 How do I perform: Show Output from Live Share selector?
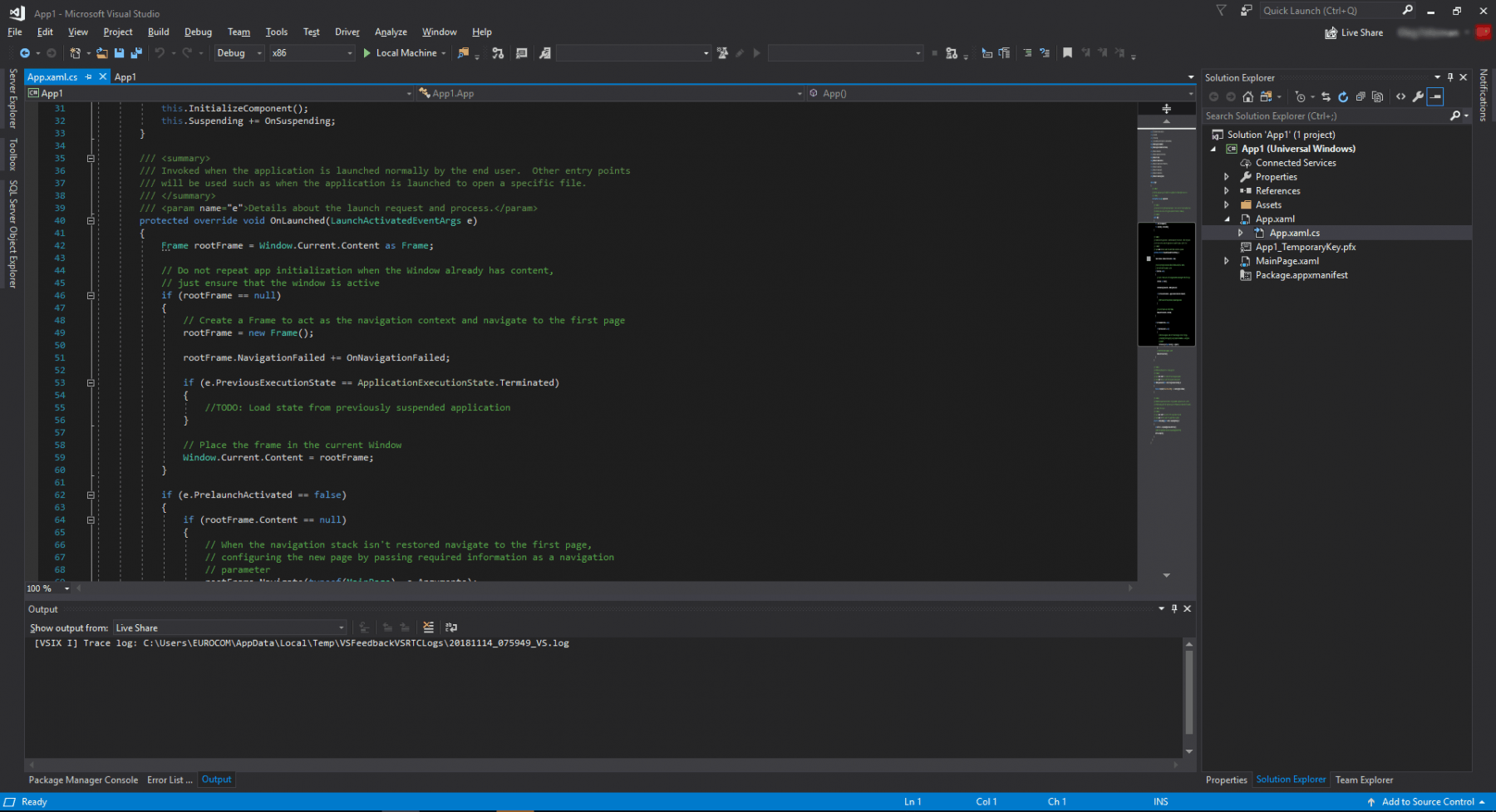tap(229, 627)
